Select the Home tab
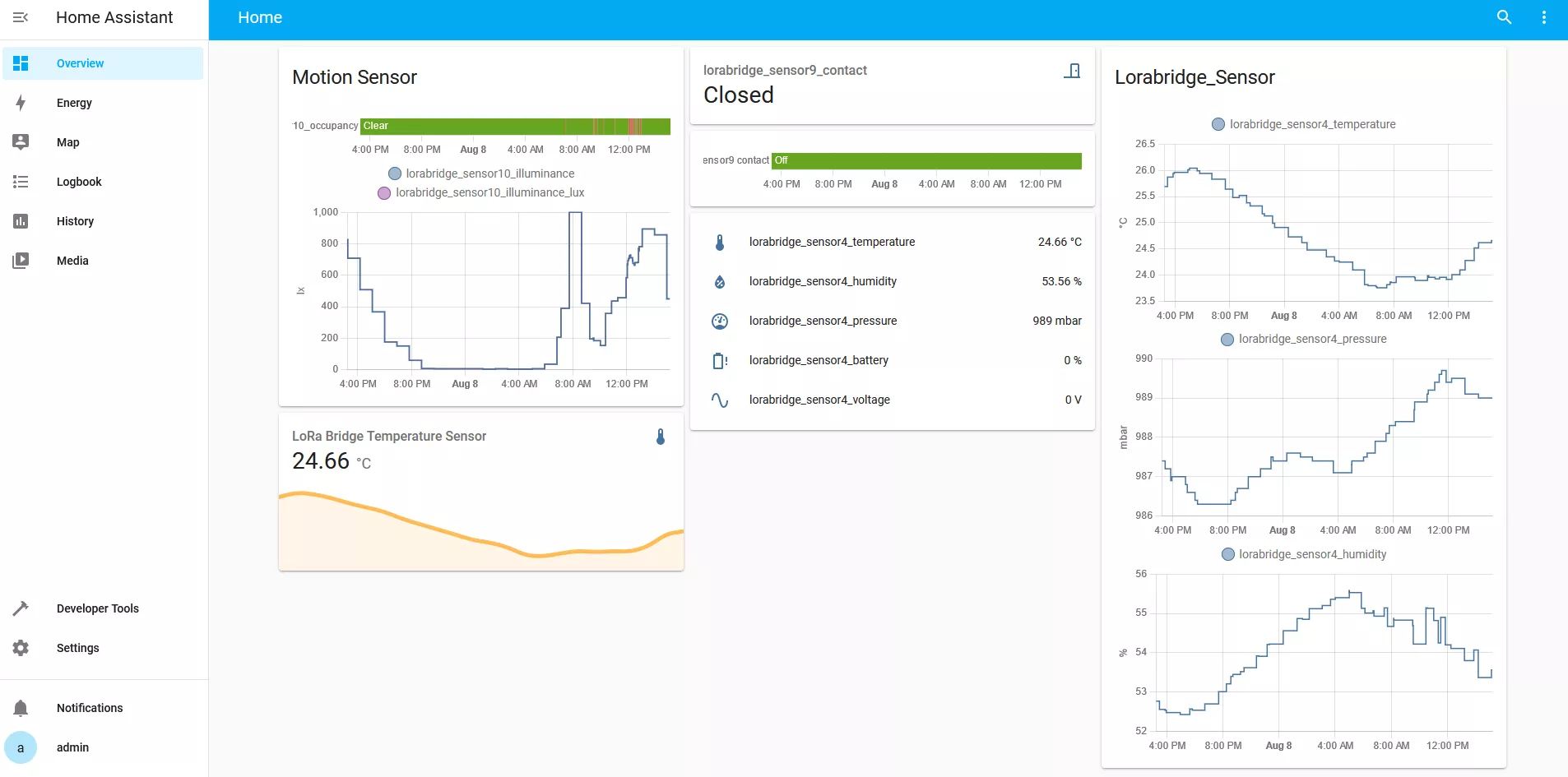 [x=259, y=16]
